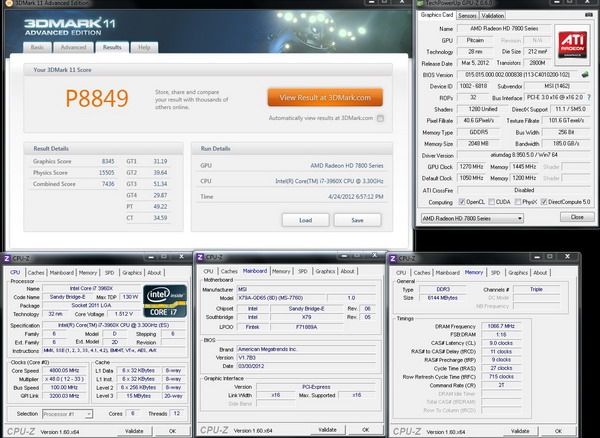Screen dimensions: 600x438
Task: Open the Sensors tab in GPU-Z
Action: click(467, 16)
